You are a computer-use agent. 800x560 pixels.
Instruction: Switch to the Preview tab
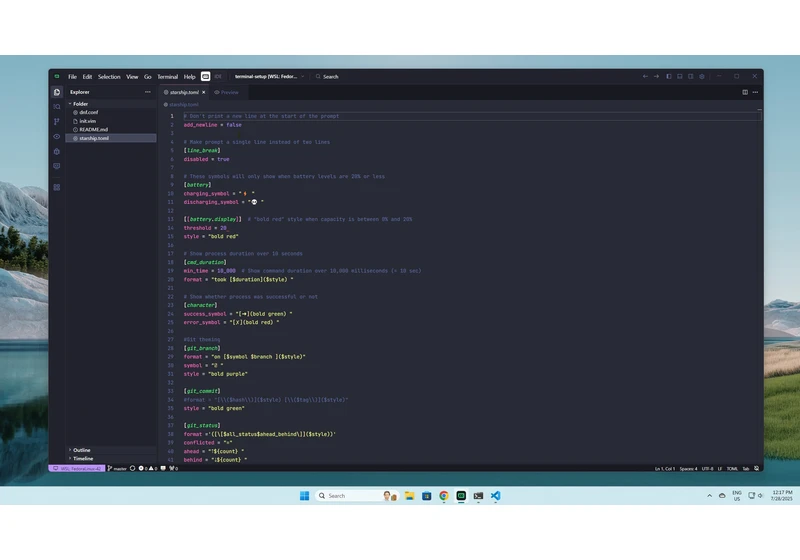(227, 92)
